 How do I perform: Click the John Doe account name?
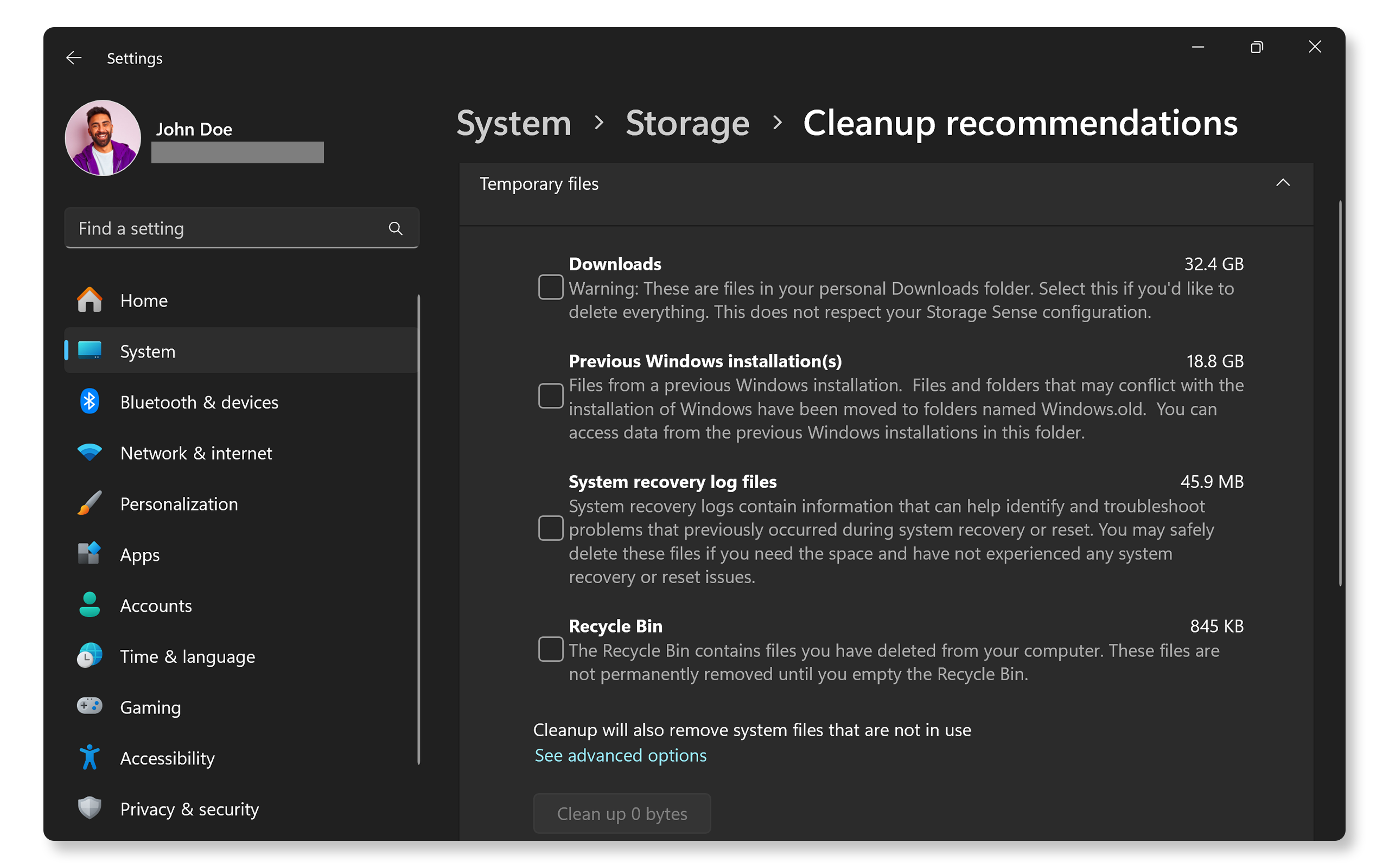pos(194,129)
